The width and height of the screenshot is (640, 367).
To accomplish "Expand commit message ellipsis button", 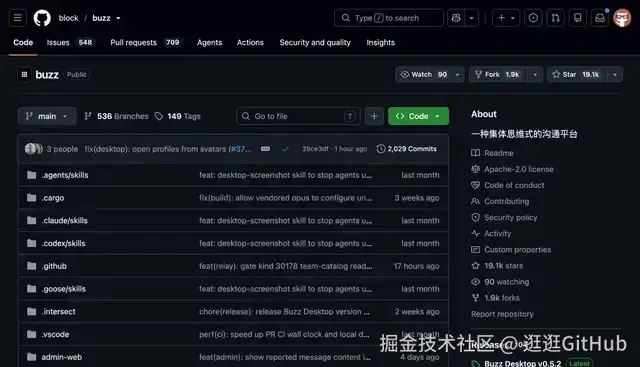I will tap(265, 149).
